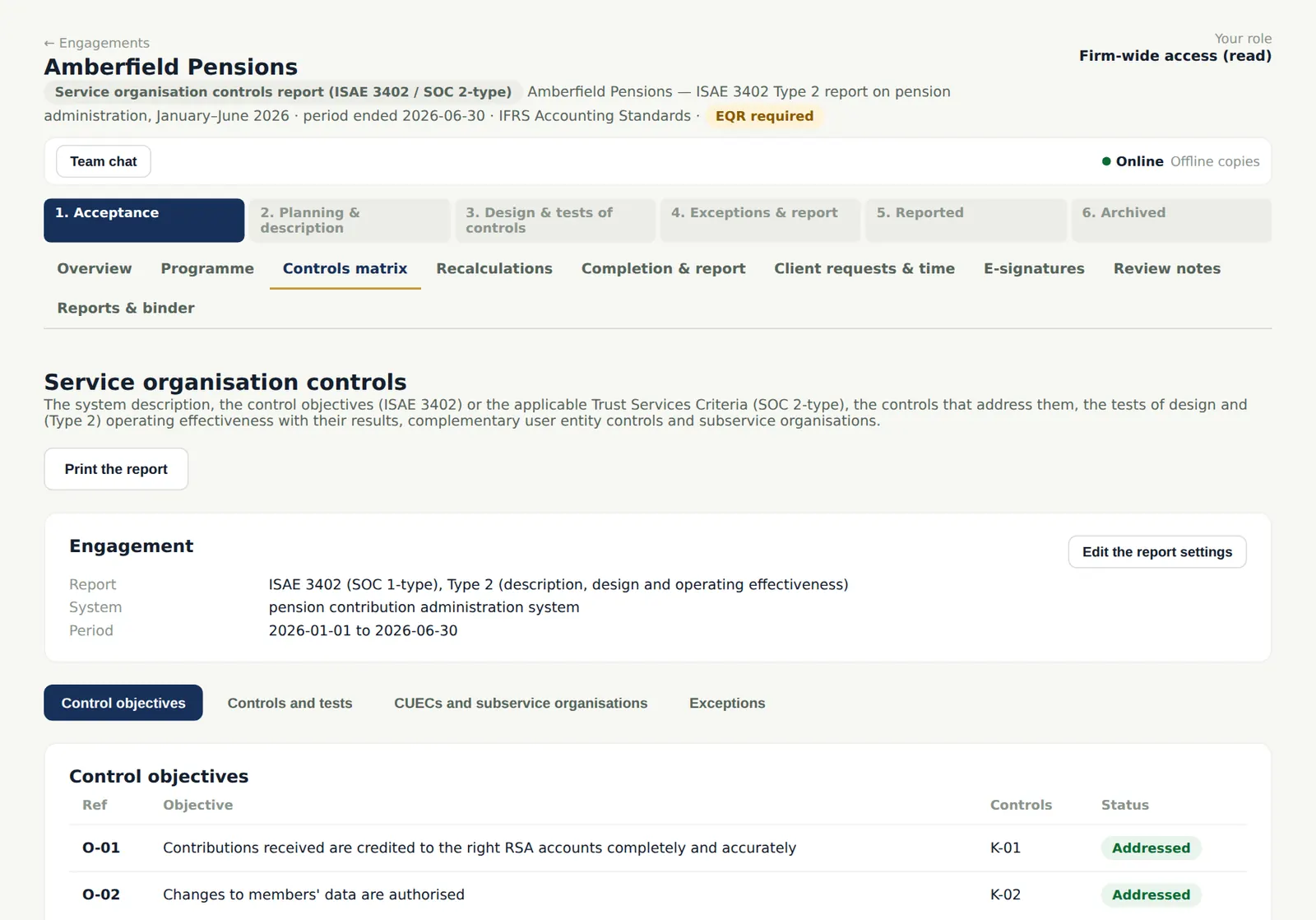Open the Recalculations tab
The width and height of the screenshot is (1316, 920).
pos(494,268)
